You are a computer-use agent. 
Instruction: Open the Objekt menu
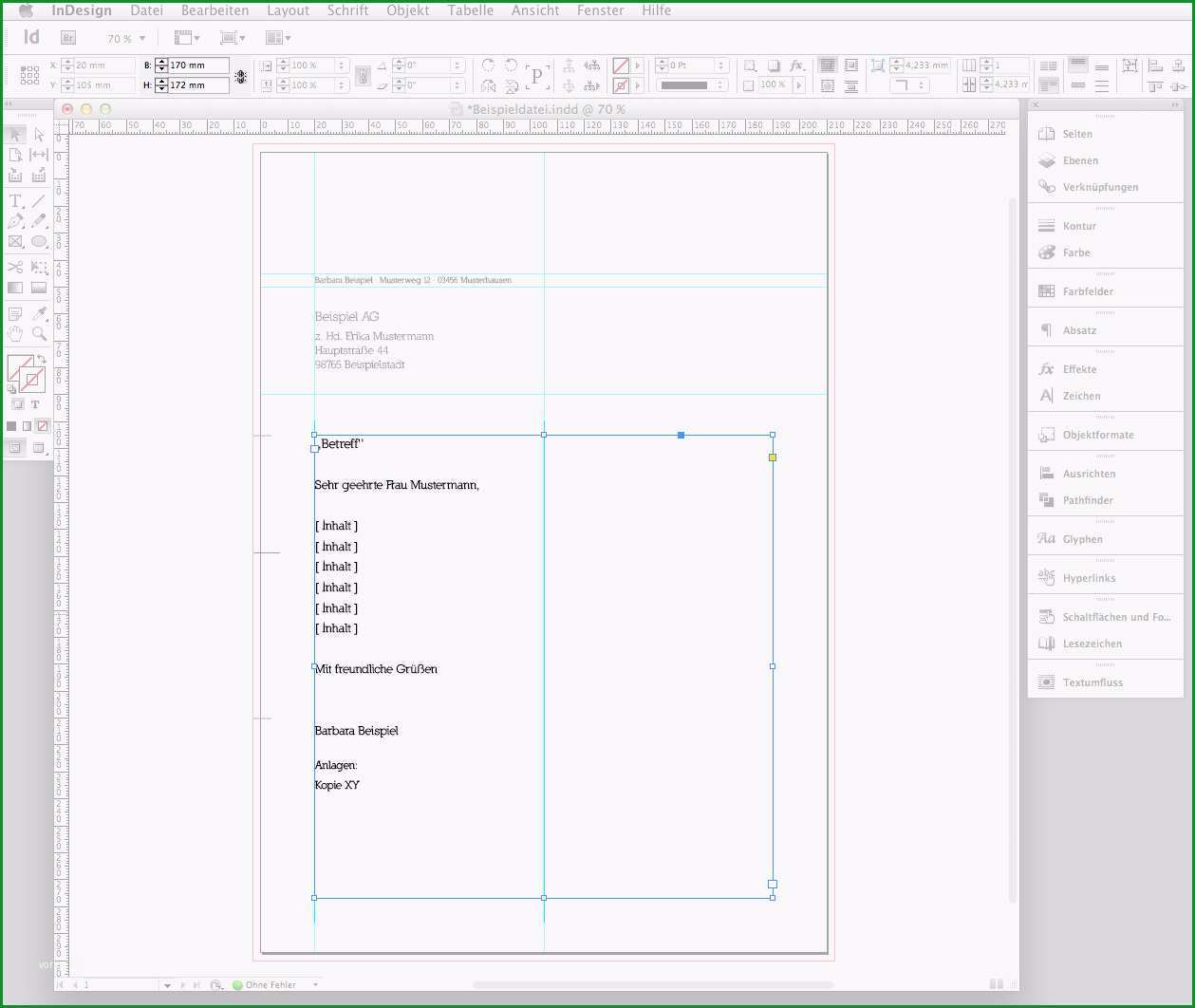408,10
